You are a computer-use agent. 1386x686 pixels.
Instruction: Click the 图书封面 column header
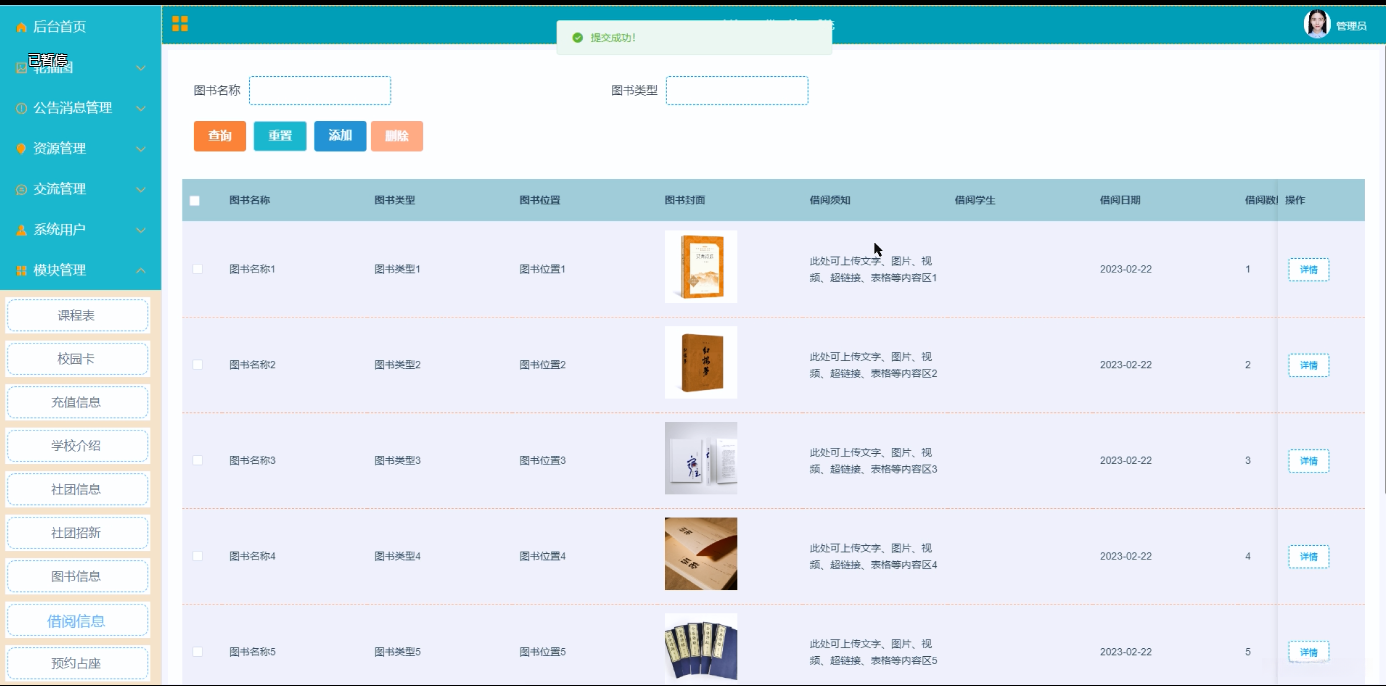pos(685,200)
